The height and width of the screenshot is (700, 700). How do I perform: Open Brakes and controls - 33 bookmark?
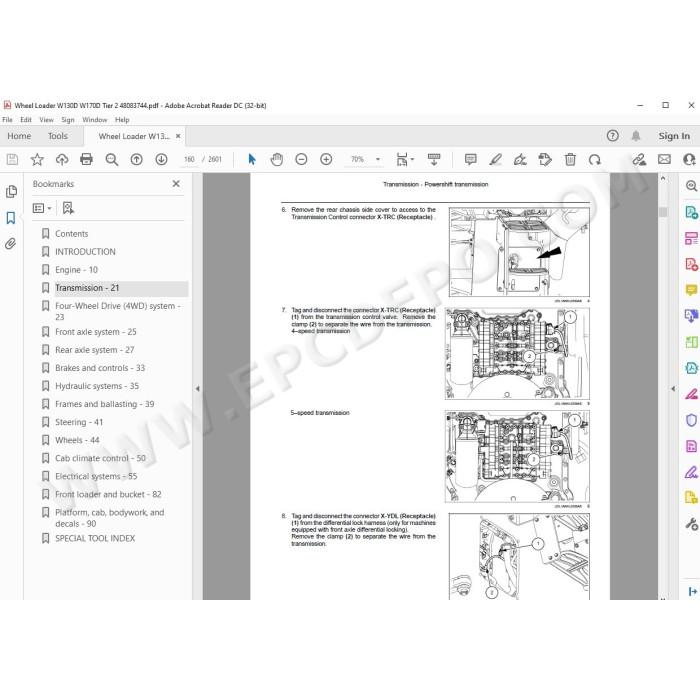pyautogui.click(x=100, y=368)
